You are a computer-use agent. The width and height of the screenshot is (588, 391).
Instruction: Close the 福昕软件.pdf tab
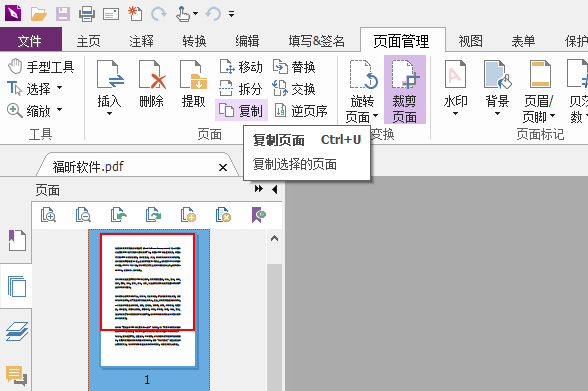tap(223, 167)
